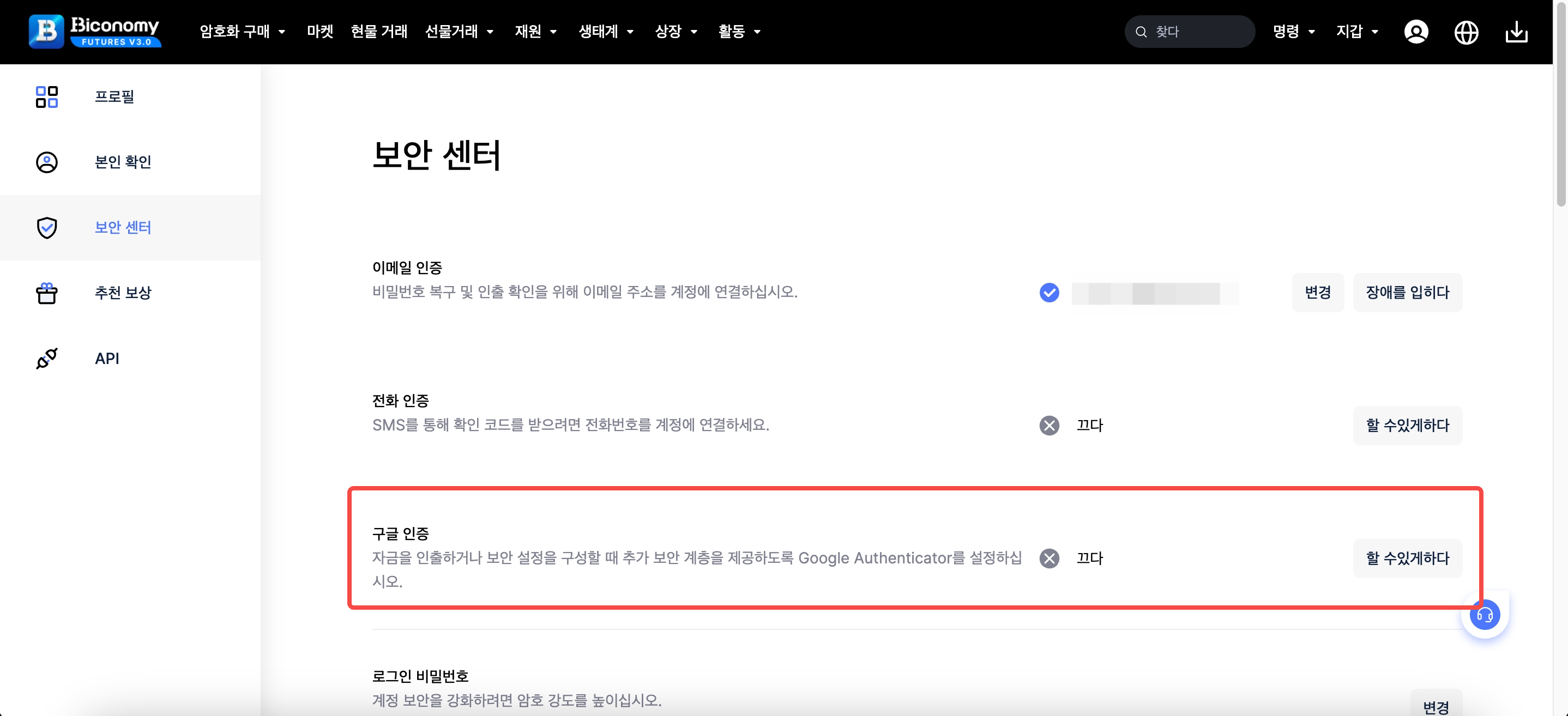This screenshot has width=1568, height=716.
Task: Click the API plug icon
Action: [47, 359]
